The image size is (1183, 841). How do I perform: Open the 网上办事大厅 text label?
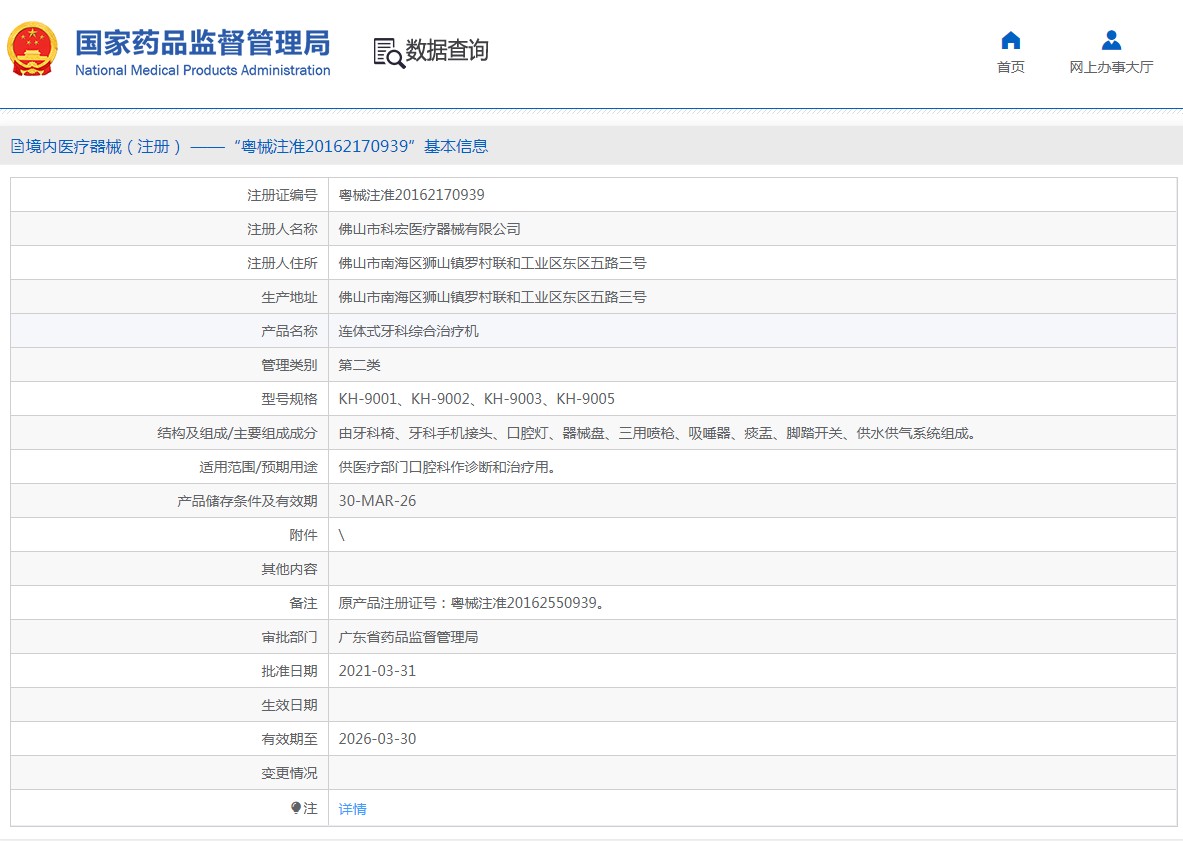click(x=1111, y=67)
